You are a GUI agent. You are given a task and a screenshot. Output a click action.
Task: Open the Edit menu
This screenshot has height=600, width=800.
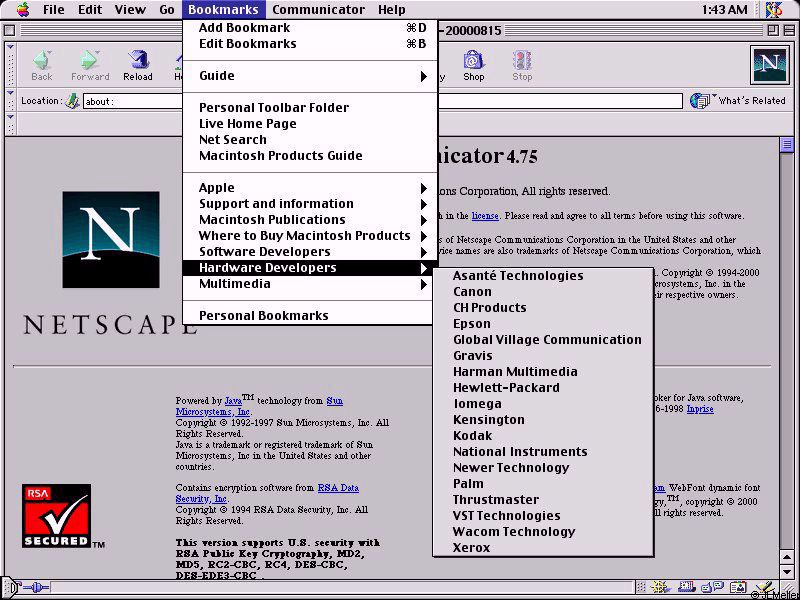tap(90, 9)
